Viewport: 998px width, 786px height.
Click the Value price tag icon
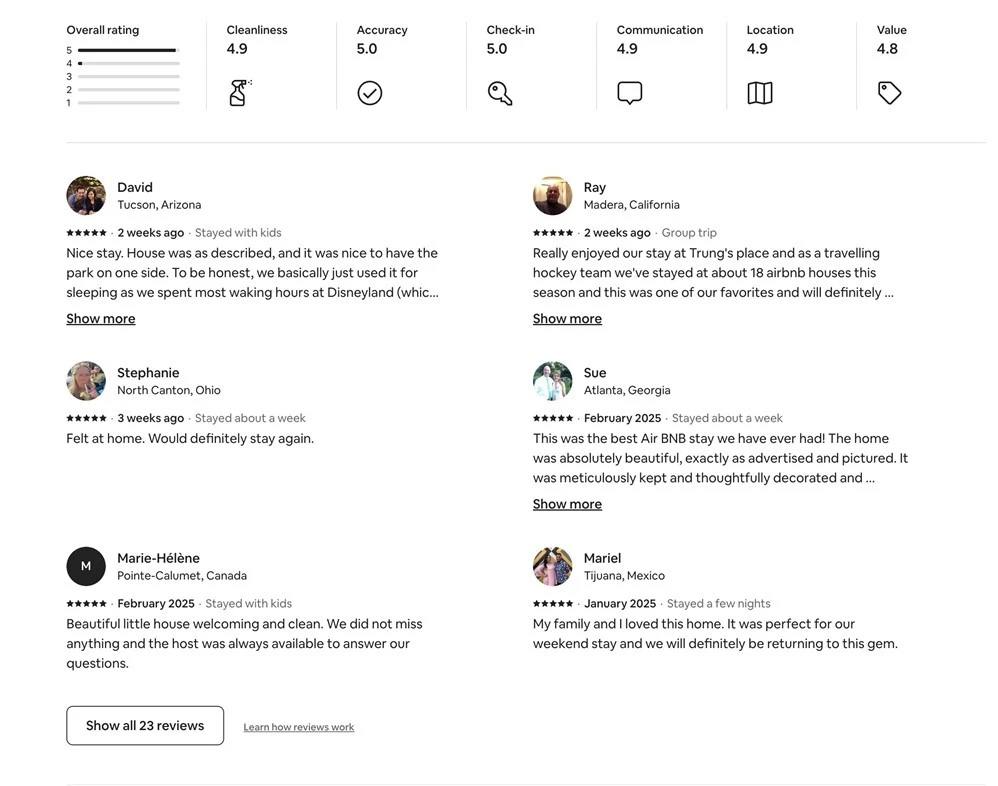point(889,93)
